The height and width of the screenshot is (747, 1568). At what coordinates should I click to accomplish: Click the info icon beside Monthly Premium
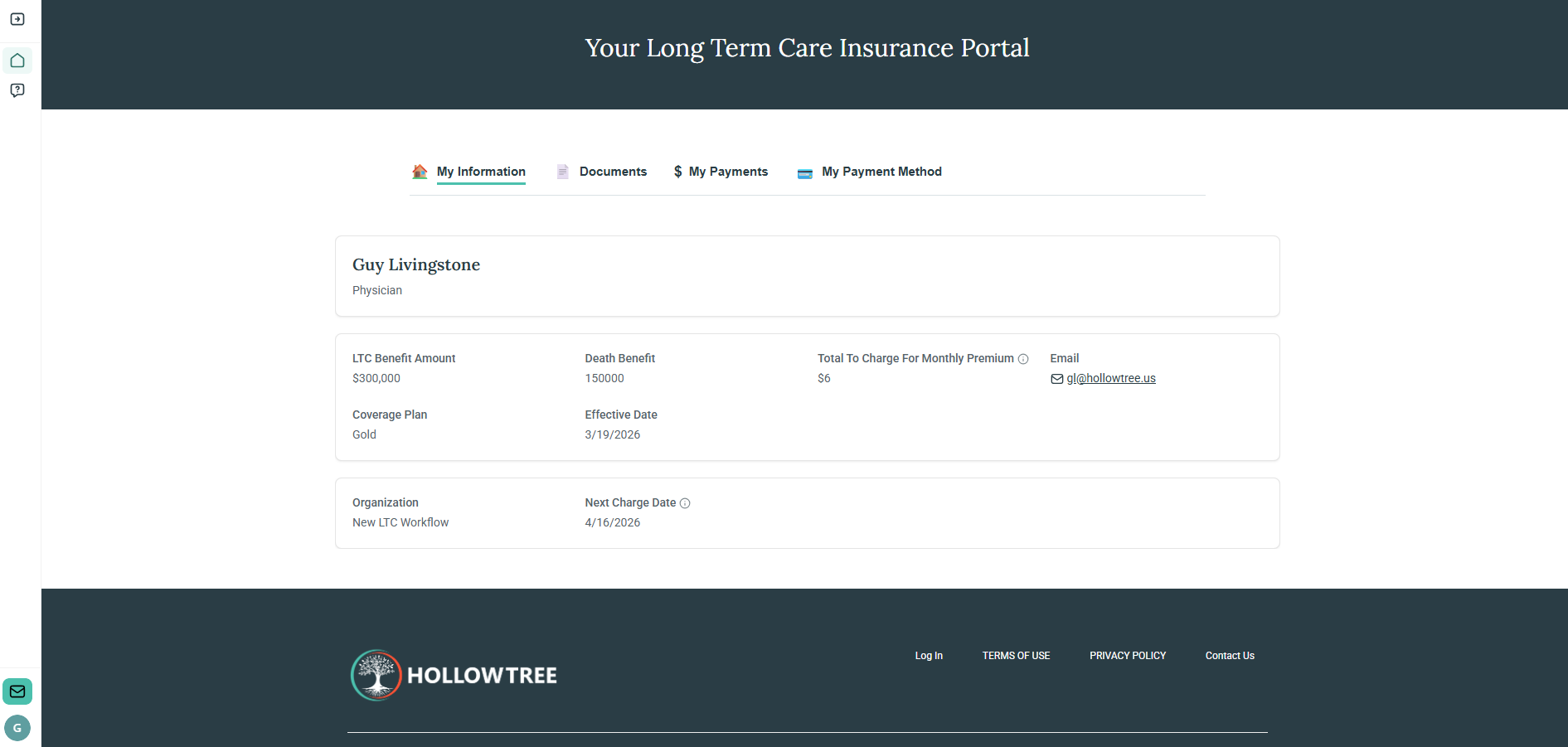pos(1024,358)
